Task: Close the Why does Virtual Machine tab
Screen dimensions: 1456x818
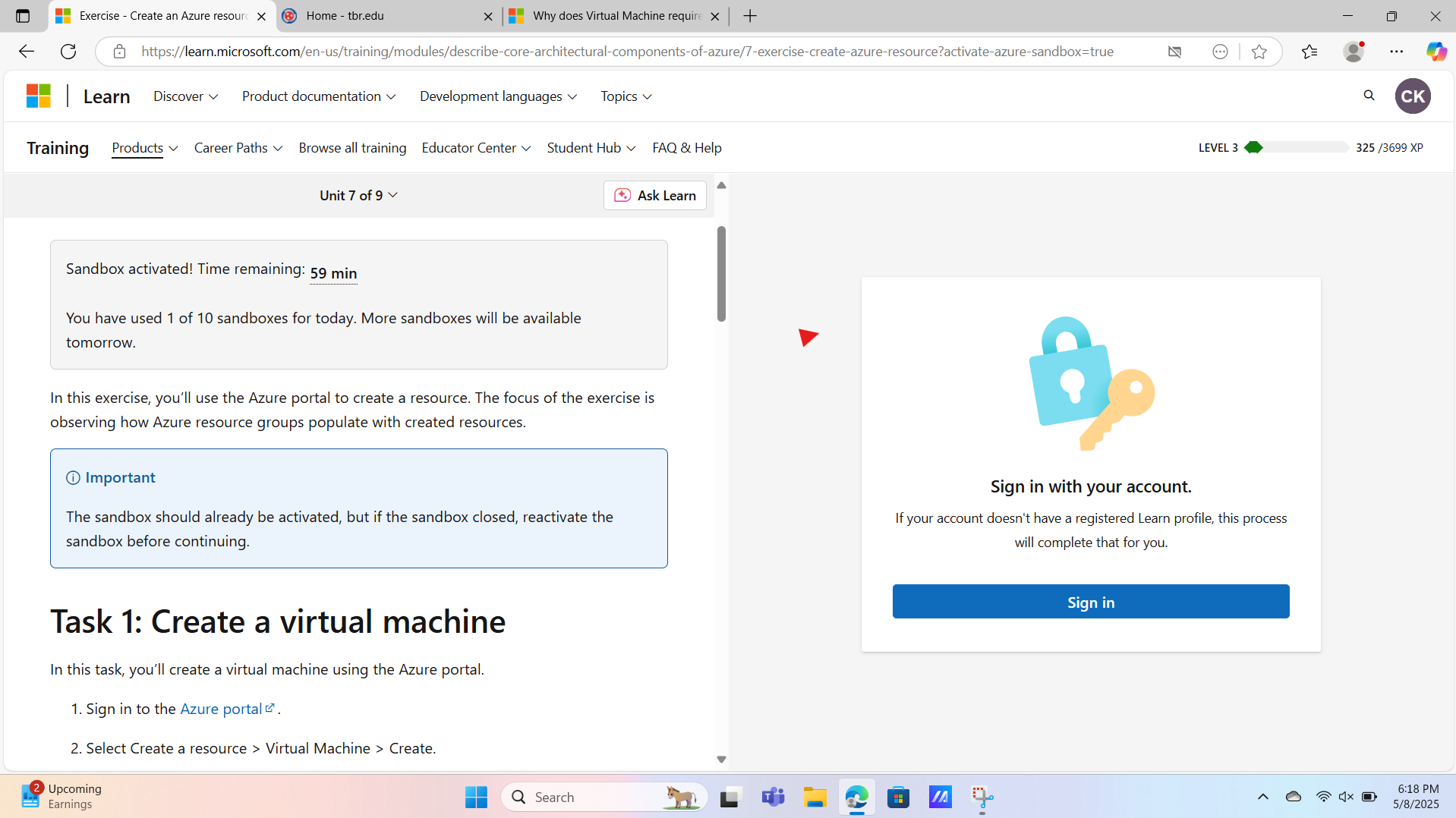Action: point(714,16)
